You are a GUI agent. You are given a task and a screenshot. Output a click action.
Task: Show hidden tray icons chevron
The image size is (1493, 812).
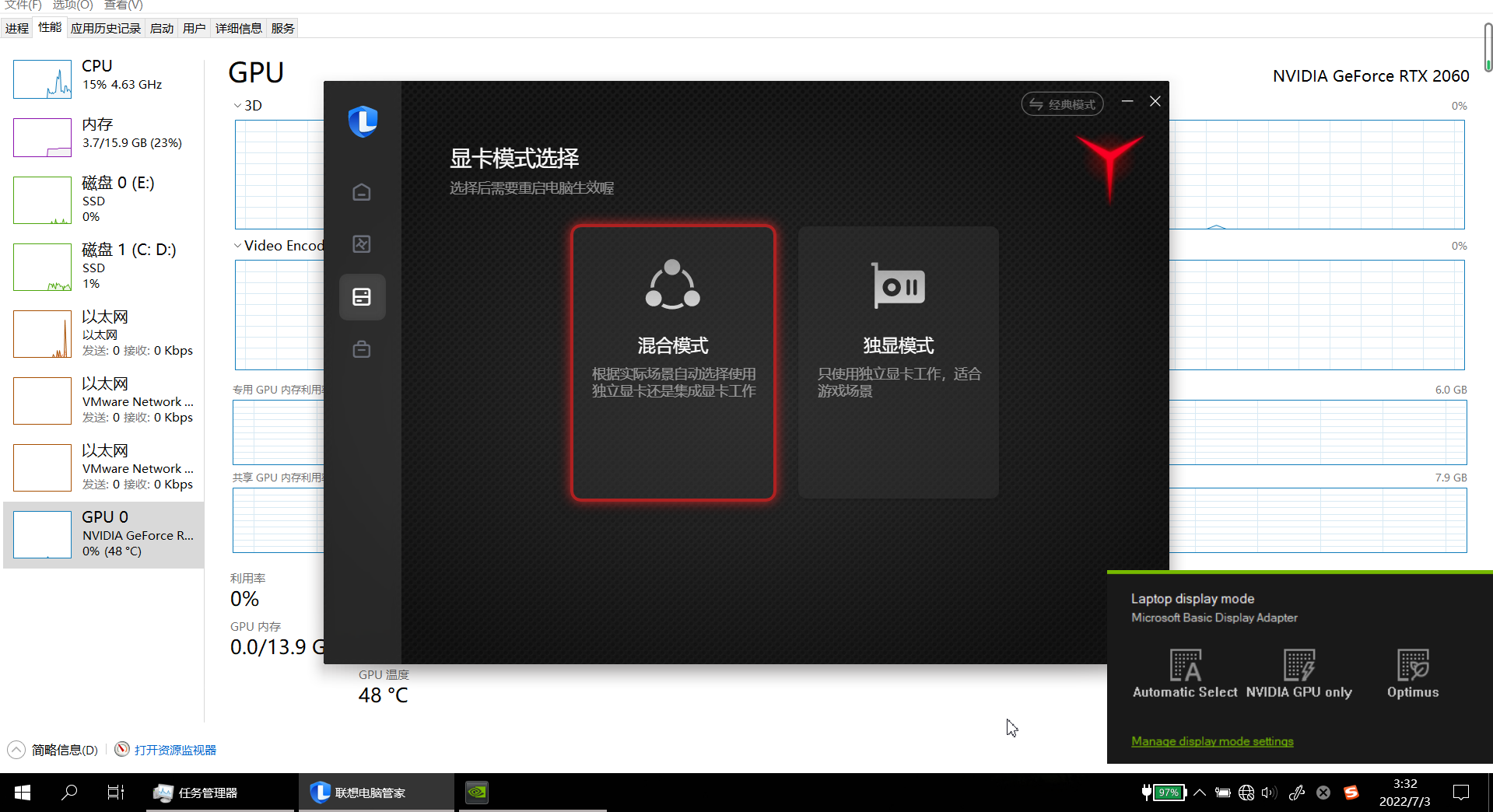coord(1200,793)
